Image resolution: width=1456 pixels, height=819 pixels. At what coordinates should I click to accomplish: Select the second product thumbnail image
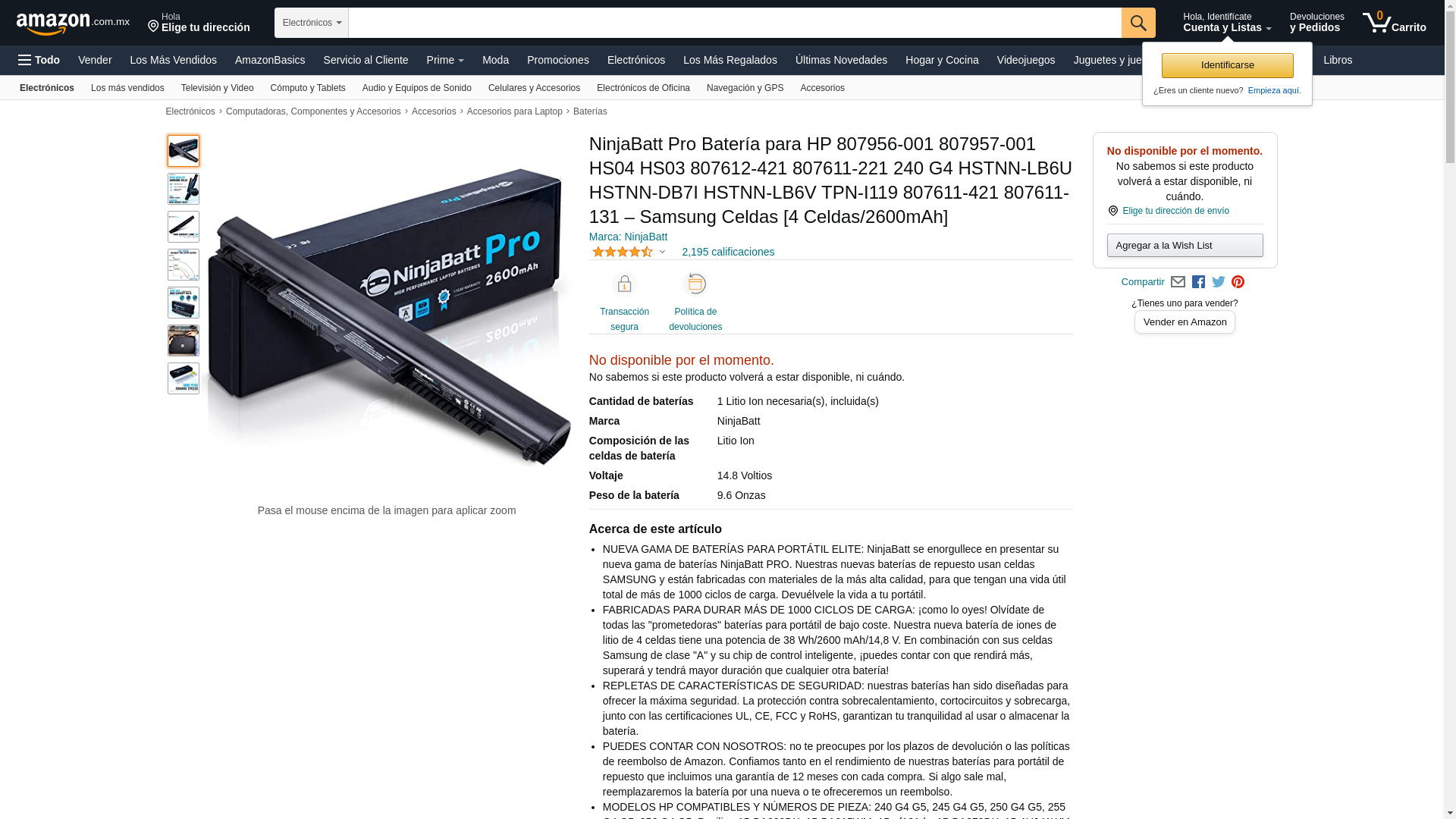tap(184, 189)
